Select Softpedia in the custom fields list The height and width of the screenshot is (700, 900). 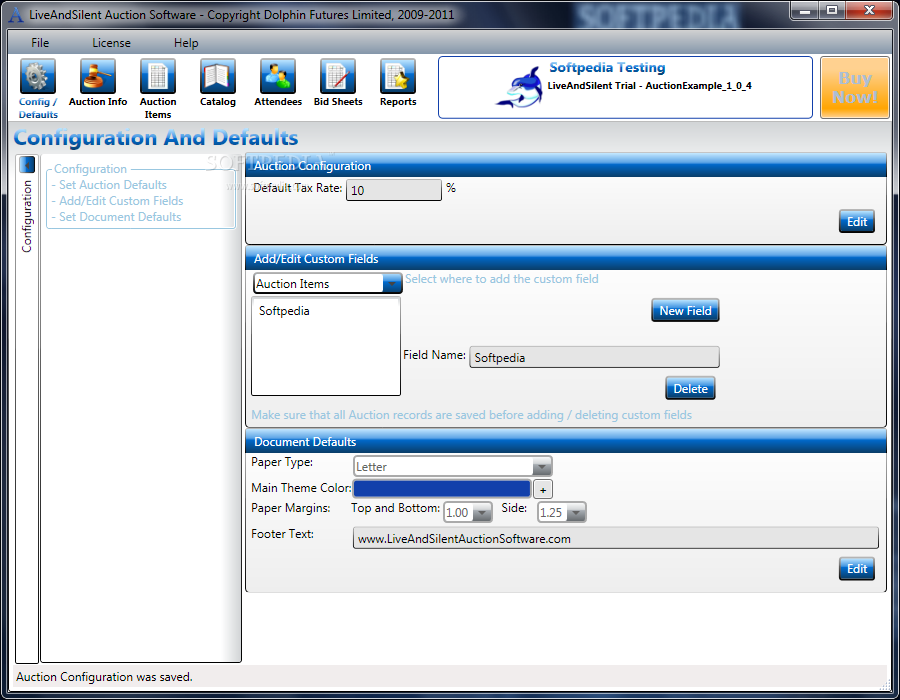[284, 311]
